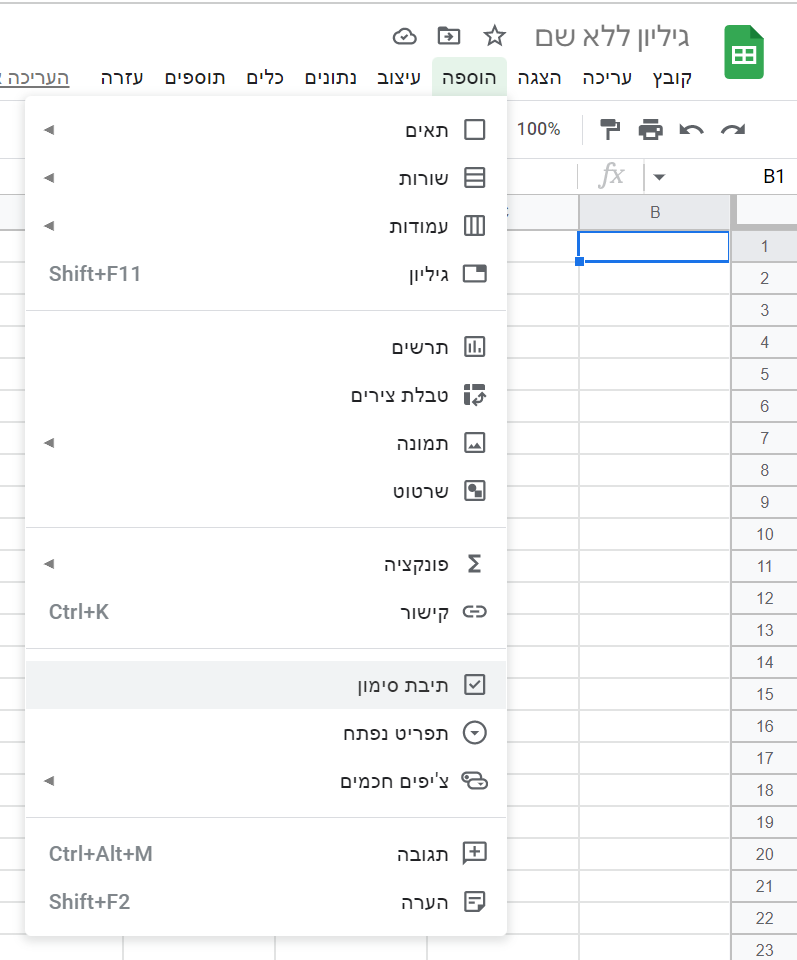Open the name box dropdown arrow
Viewport: 797px width, 960px height.
[659, 178]
